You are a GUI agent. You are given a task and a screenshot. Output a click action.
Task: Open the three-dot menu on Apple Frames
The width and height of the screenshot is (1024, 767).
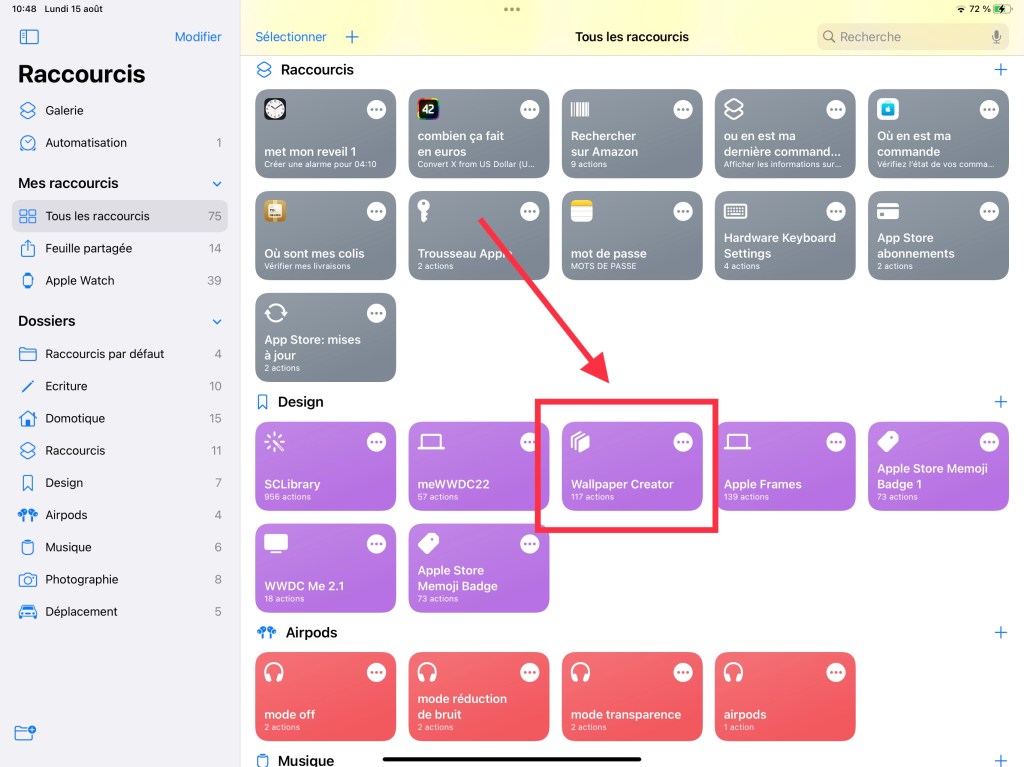click(836, 442)
